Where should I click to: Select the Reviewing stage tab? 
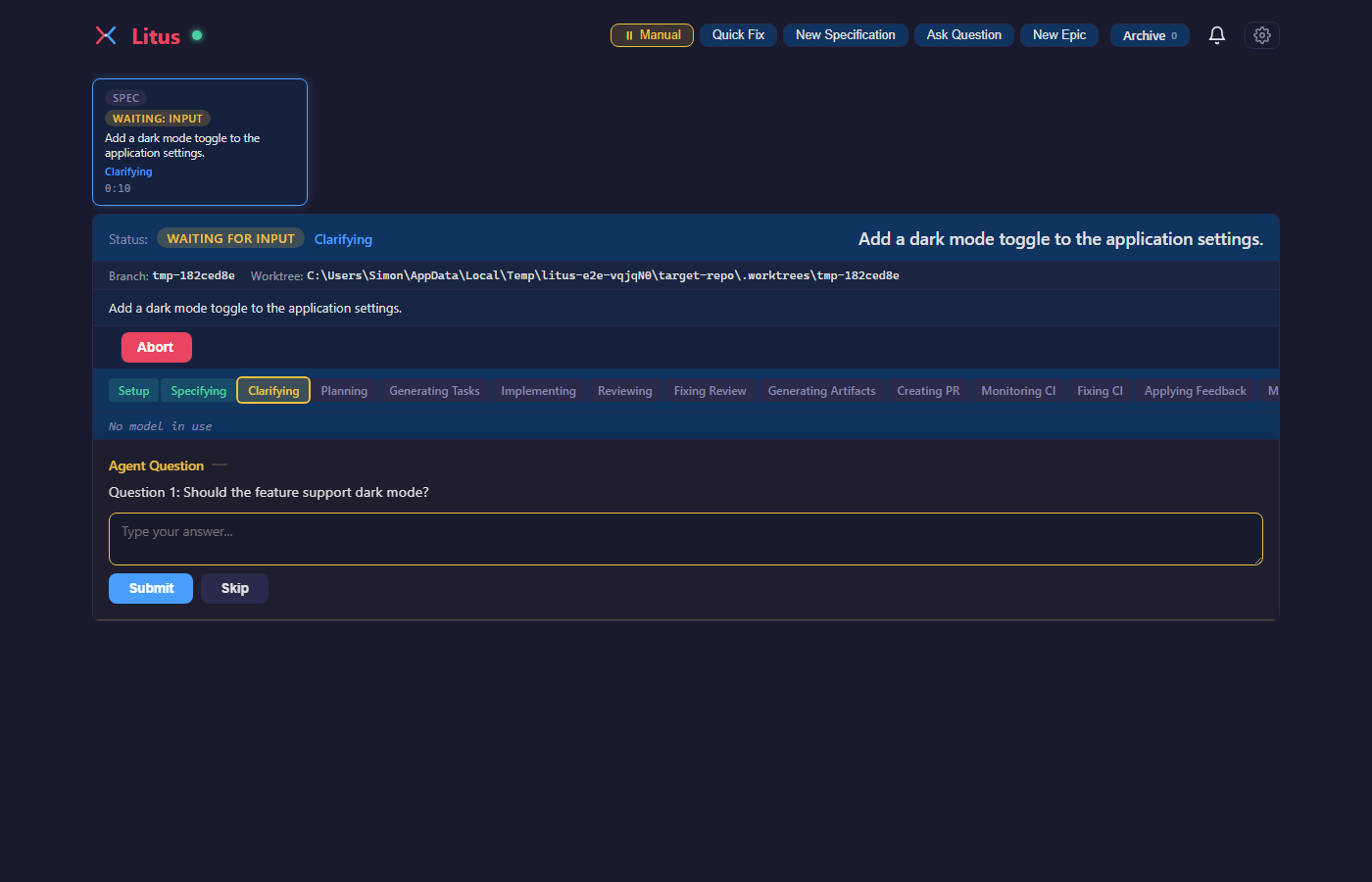point(624,390)
